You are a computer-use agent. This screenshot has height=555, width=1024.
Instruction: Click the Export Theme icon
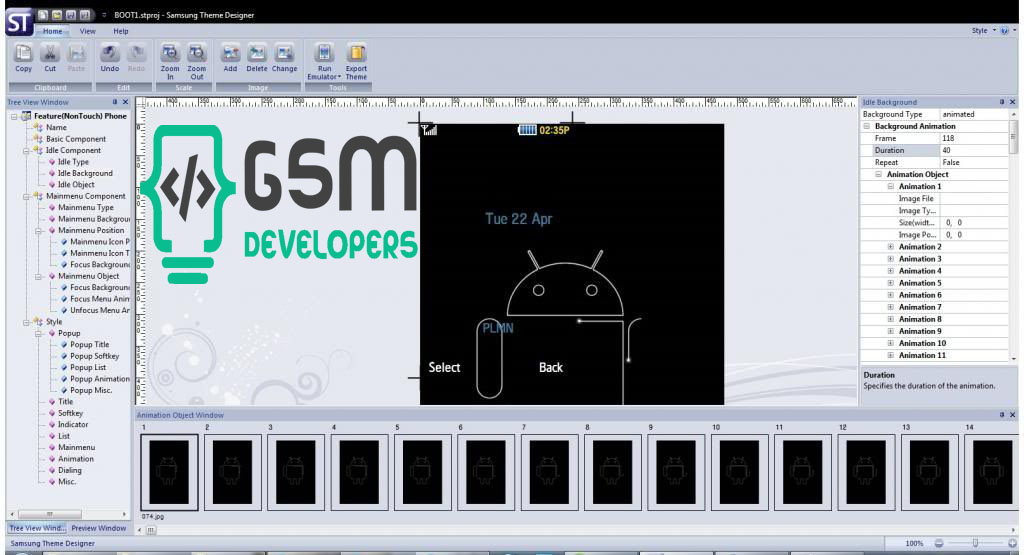356,54
